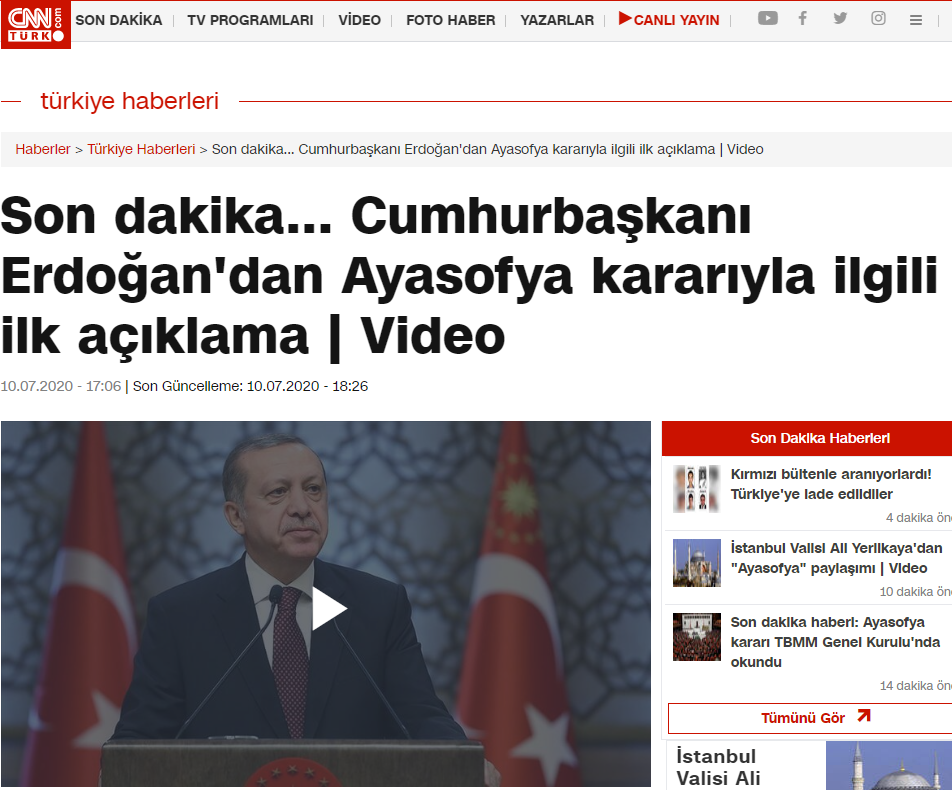Screen dimensions: 952x790
Task: Play the Erdoğan video
Action: [328, 608]
